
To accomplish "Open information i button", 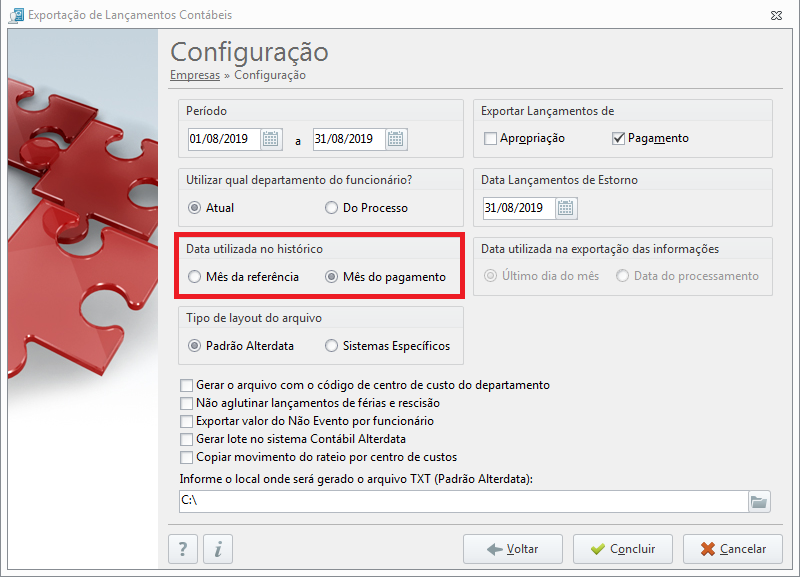I will 218,549.
